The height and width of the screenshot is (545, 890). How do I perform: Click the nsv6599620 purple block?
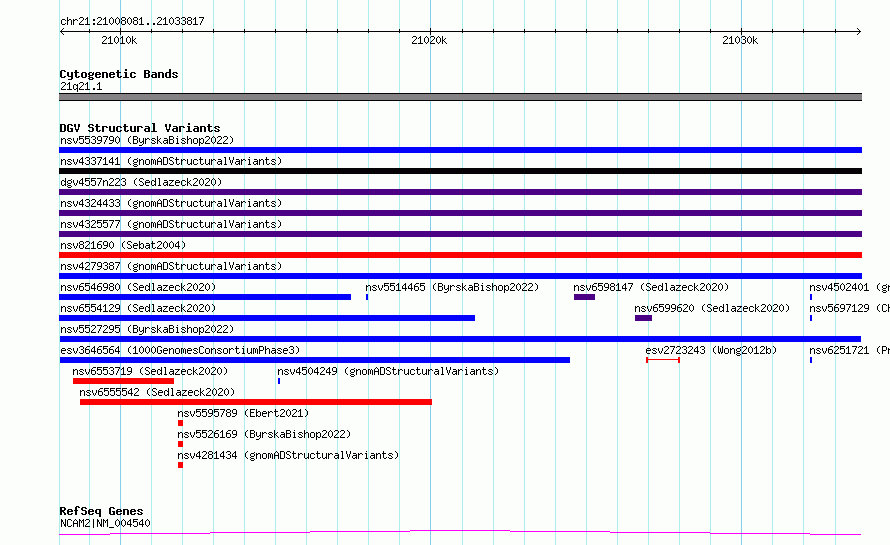pyautogui.click(x=643, y=318)
